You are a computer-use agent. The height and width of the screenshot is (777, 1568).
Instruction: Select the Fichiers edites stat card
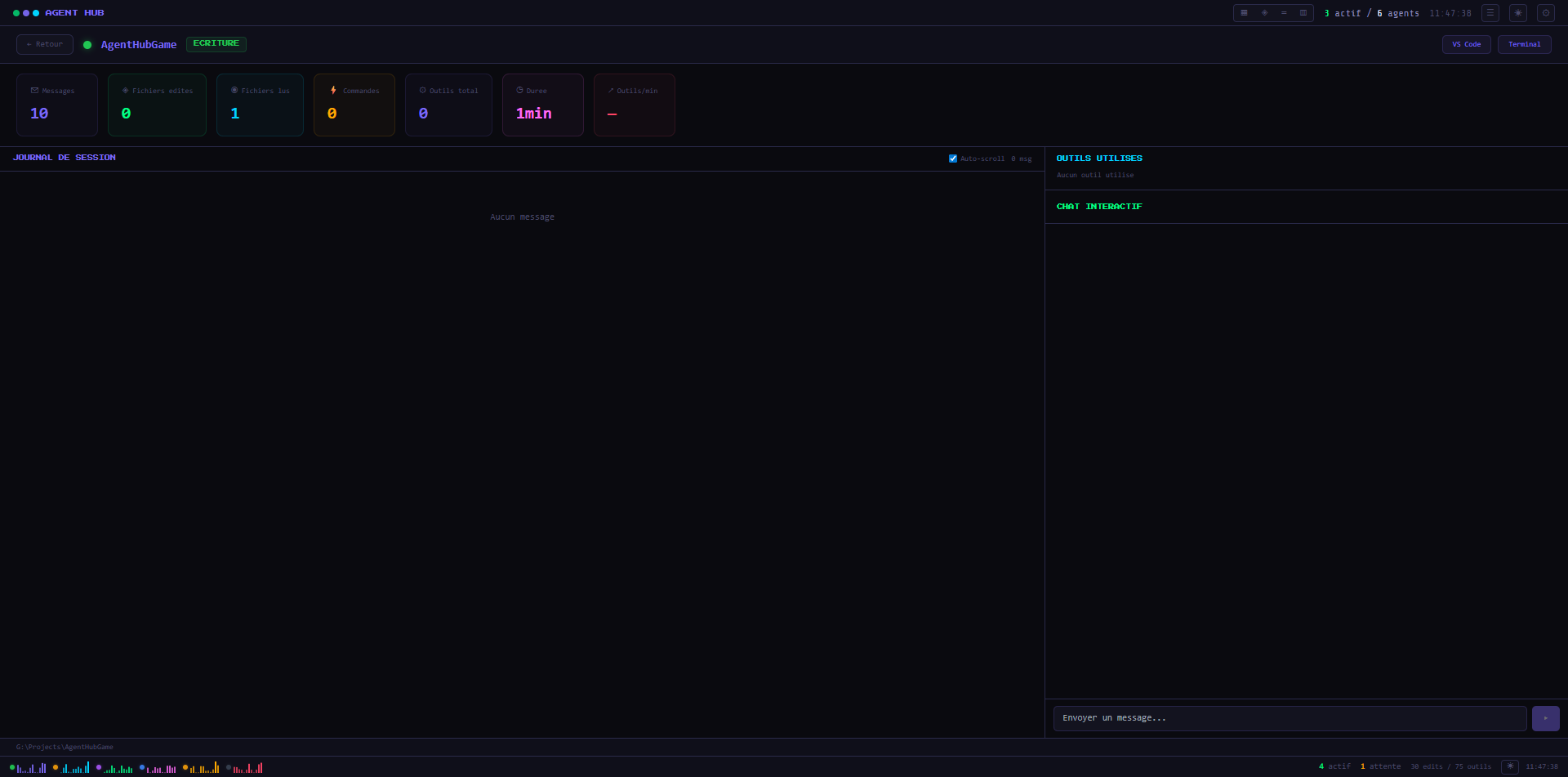pyautogui.click(x=157, y=105)
